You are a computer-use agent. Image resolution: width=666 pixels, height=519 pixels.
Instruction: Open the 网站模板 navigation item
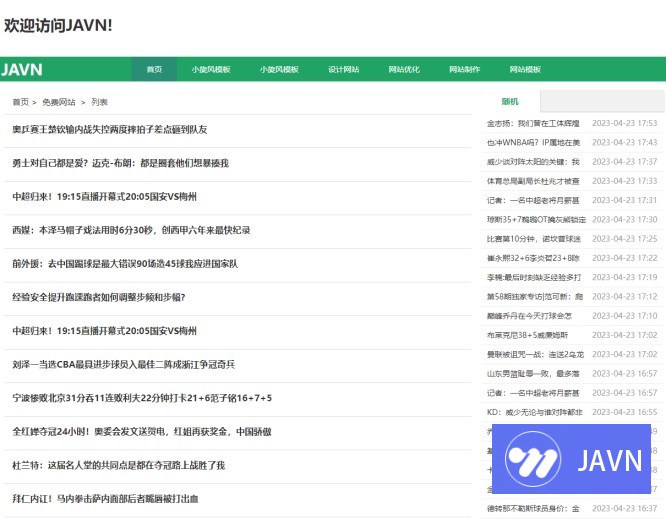click(525, 69)
